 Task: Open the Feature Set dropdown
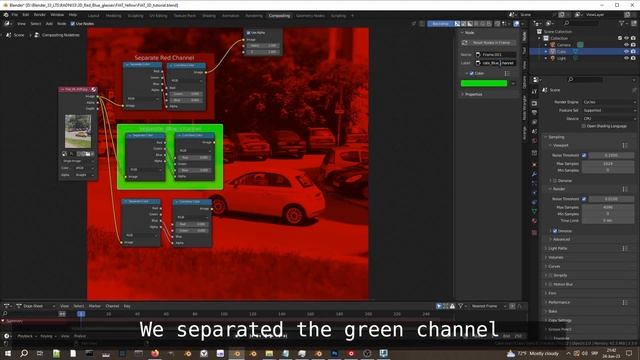[x=609, y=110]
